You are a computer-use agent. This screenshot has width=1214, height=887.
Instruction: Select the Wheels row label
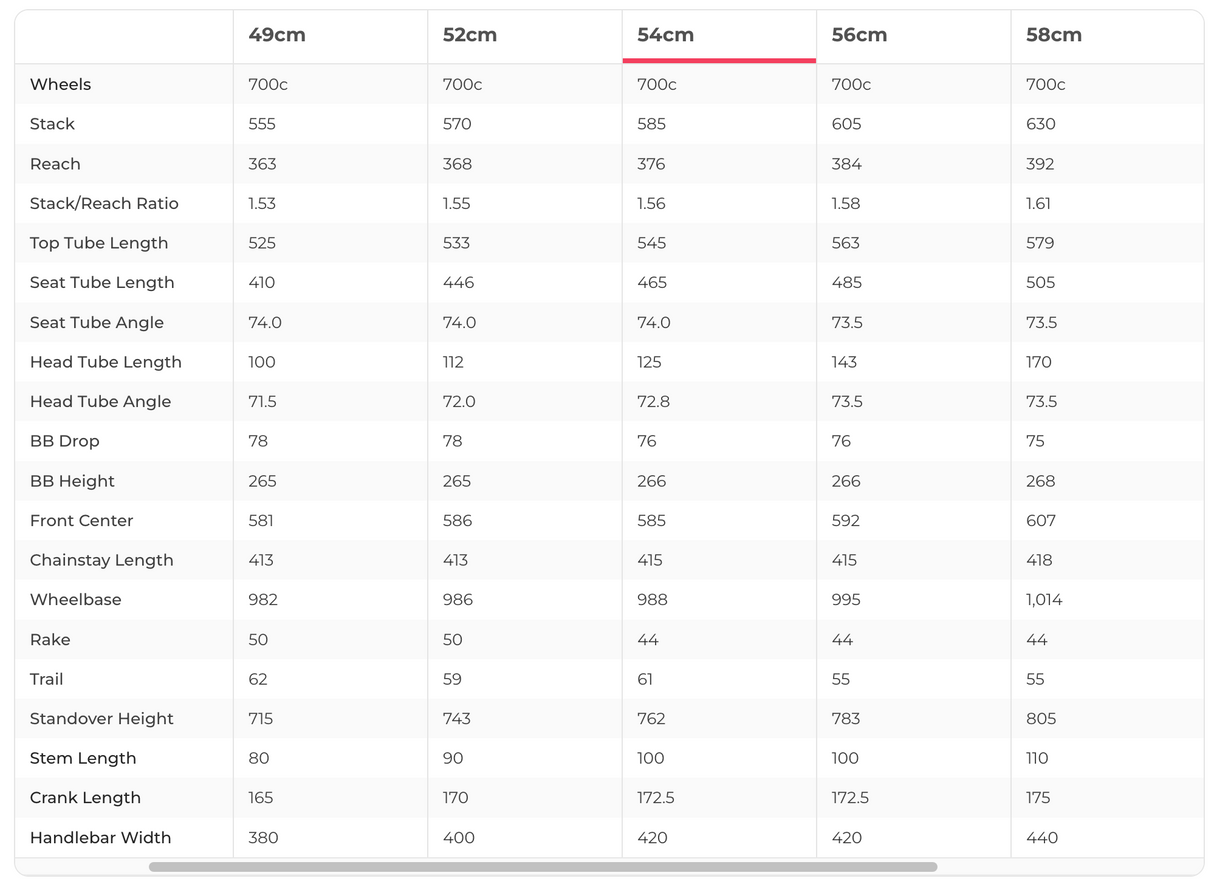[60, 84]
